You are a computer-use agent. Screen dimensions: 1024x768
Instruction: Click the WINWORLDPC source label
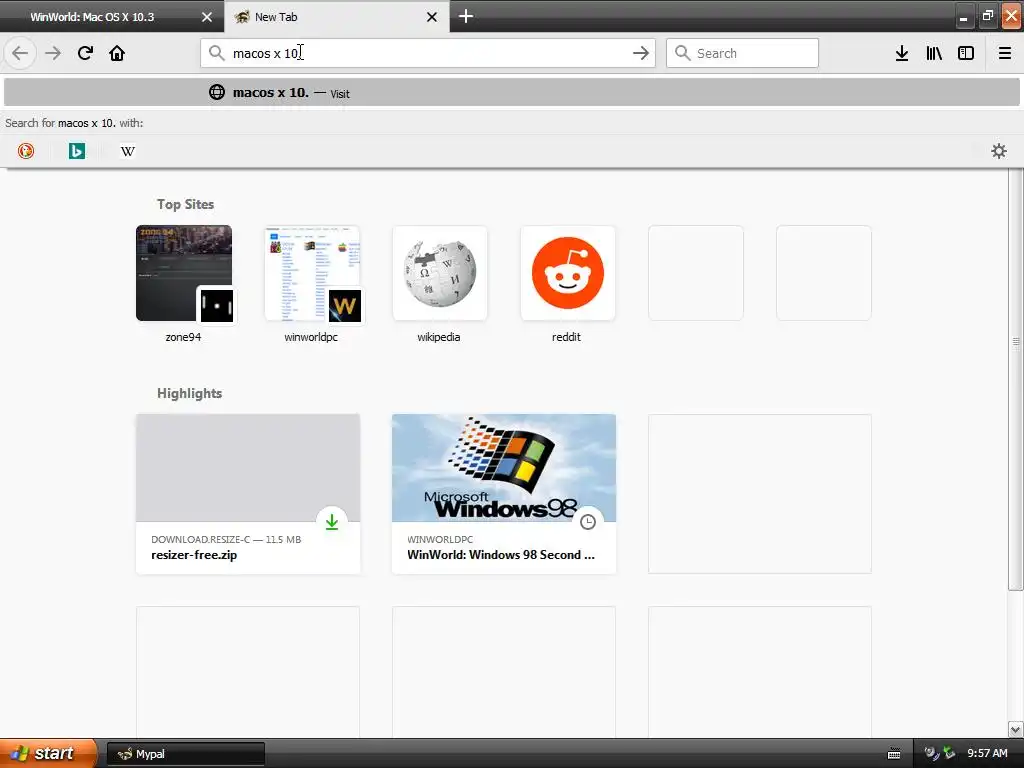440,539
